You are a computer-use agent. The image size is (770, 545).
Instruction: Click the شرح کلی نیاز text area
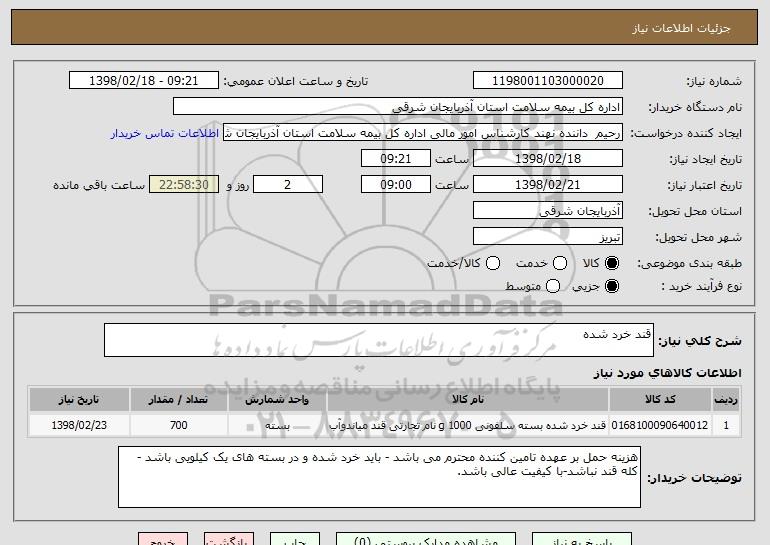(379, 340)
